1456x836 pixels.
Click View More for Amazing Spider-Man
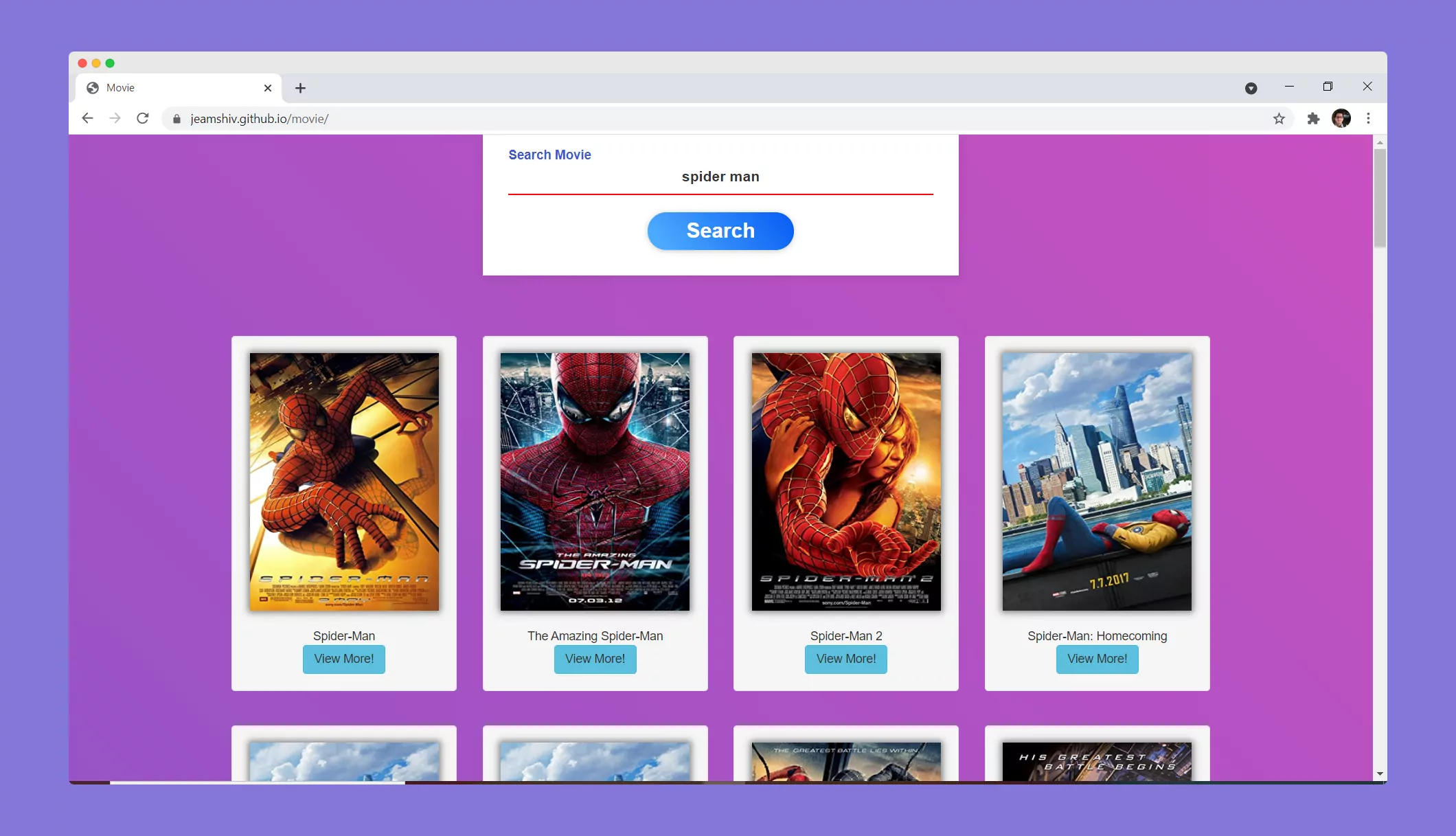(595, 659)
